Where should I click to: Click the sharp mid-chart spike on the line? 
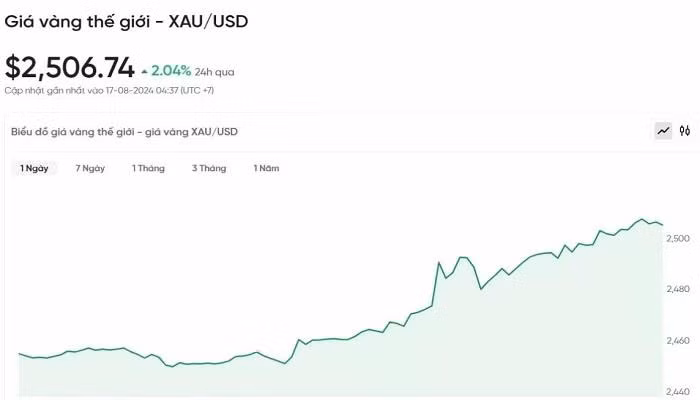(439, 263)
